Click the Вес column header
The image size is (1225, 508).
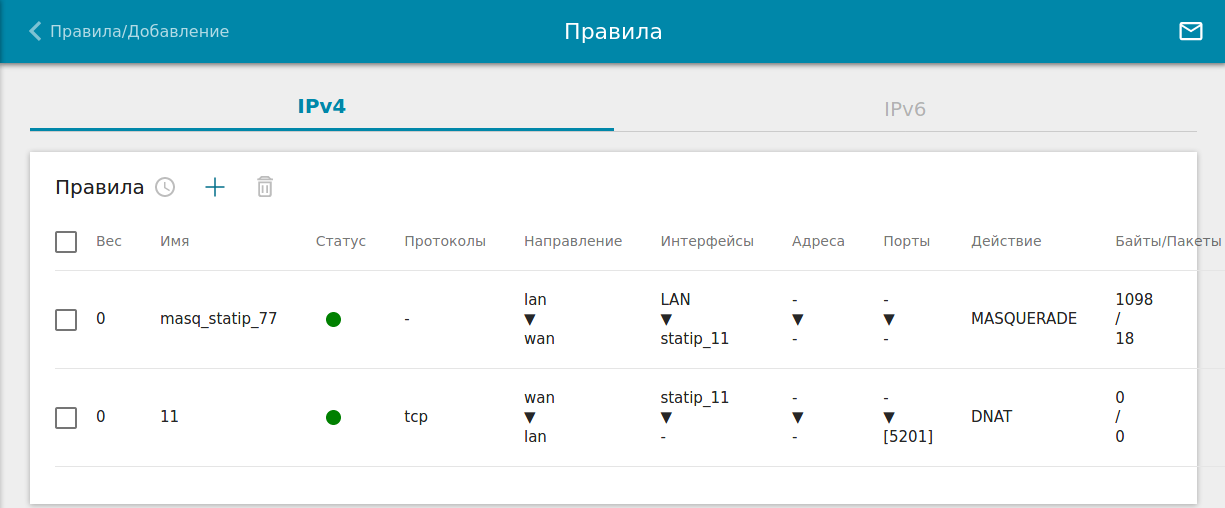point(109,241)
